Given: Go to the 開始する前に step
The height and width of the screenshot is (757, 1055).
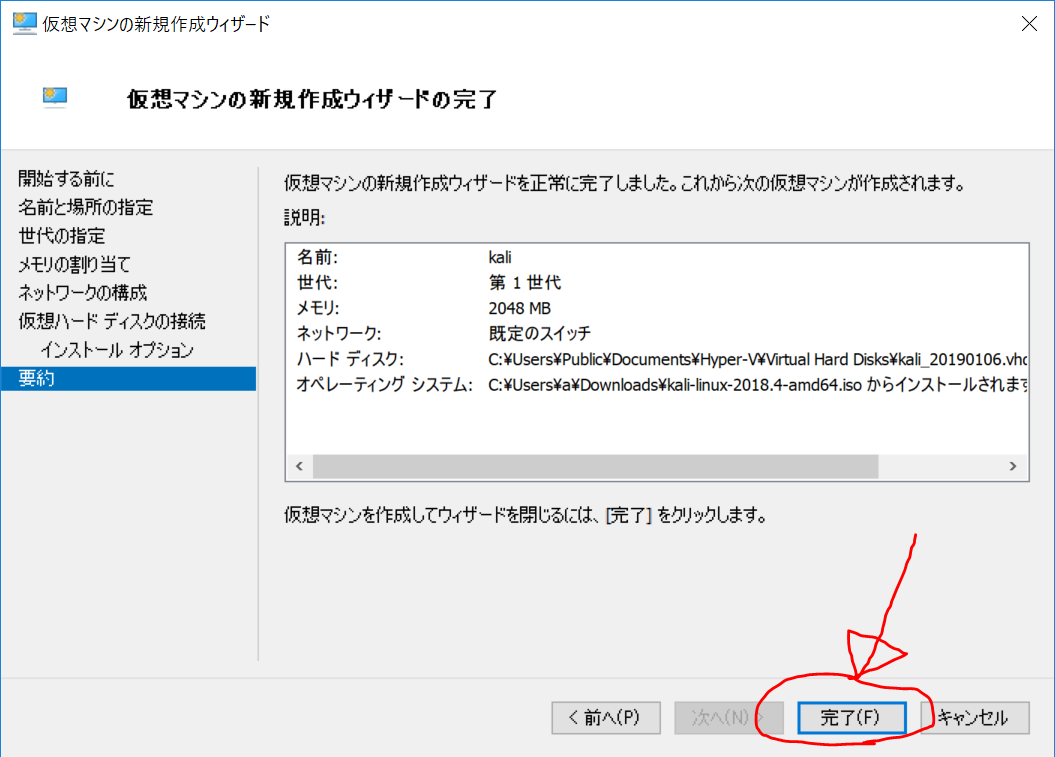Looking at the screenshot, I should coord(66,179).
